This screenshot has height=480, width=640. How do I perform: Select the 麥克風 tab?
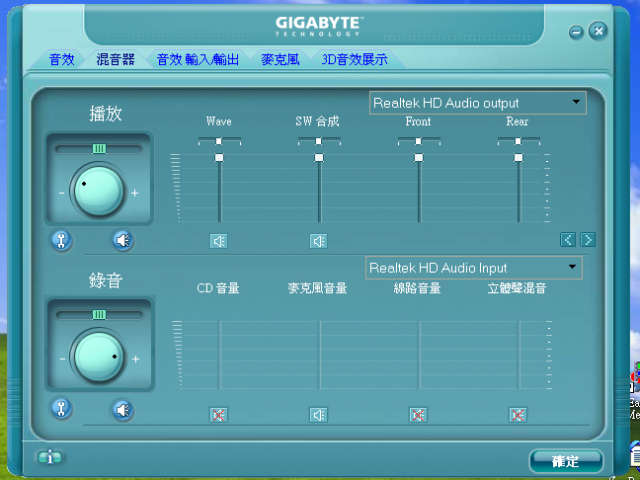280,60
